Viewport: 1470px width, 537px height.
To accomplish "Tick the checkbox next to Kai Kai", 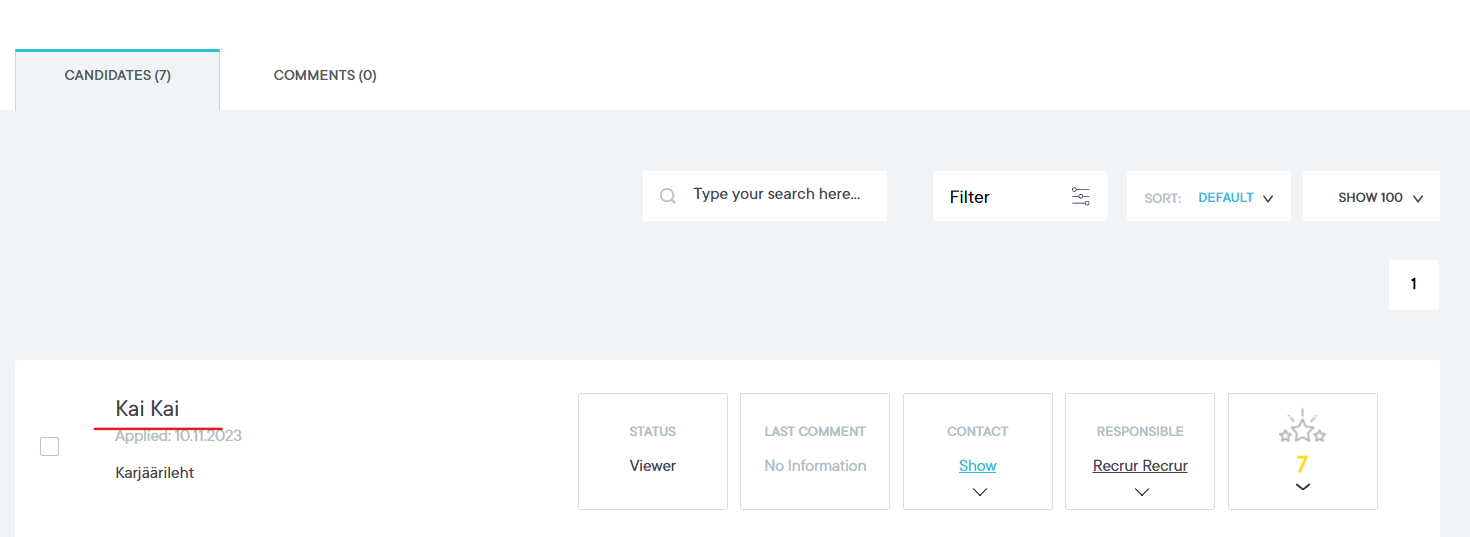I will coord(50,447).
